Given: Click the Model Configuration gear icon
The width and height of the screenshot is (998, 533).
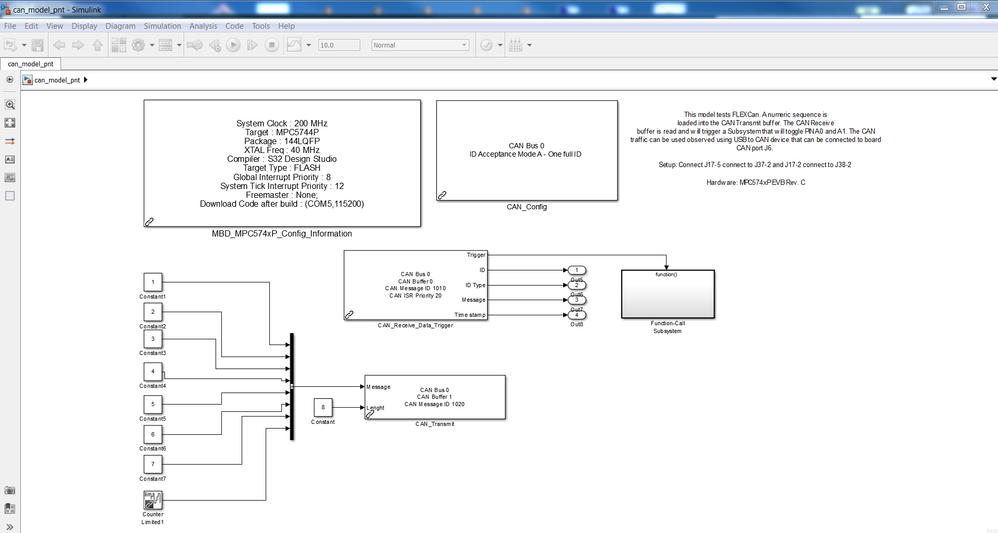Looking at the screenshot, I should coord(138,45).
